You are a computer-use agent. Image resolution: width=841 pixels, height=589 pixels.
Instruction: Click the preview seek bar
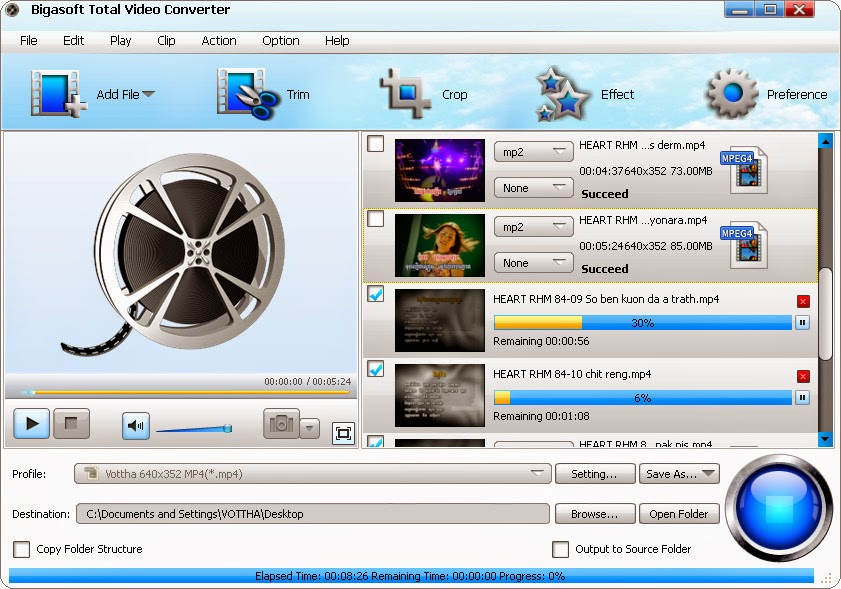pos(185,393)
